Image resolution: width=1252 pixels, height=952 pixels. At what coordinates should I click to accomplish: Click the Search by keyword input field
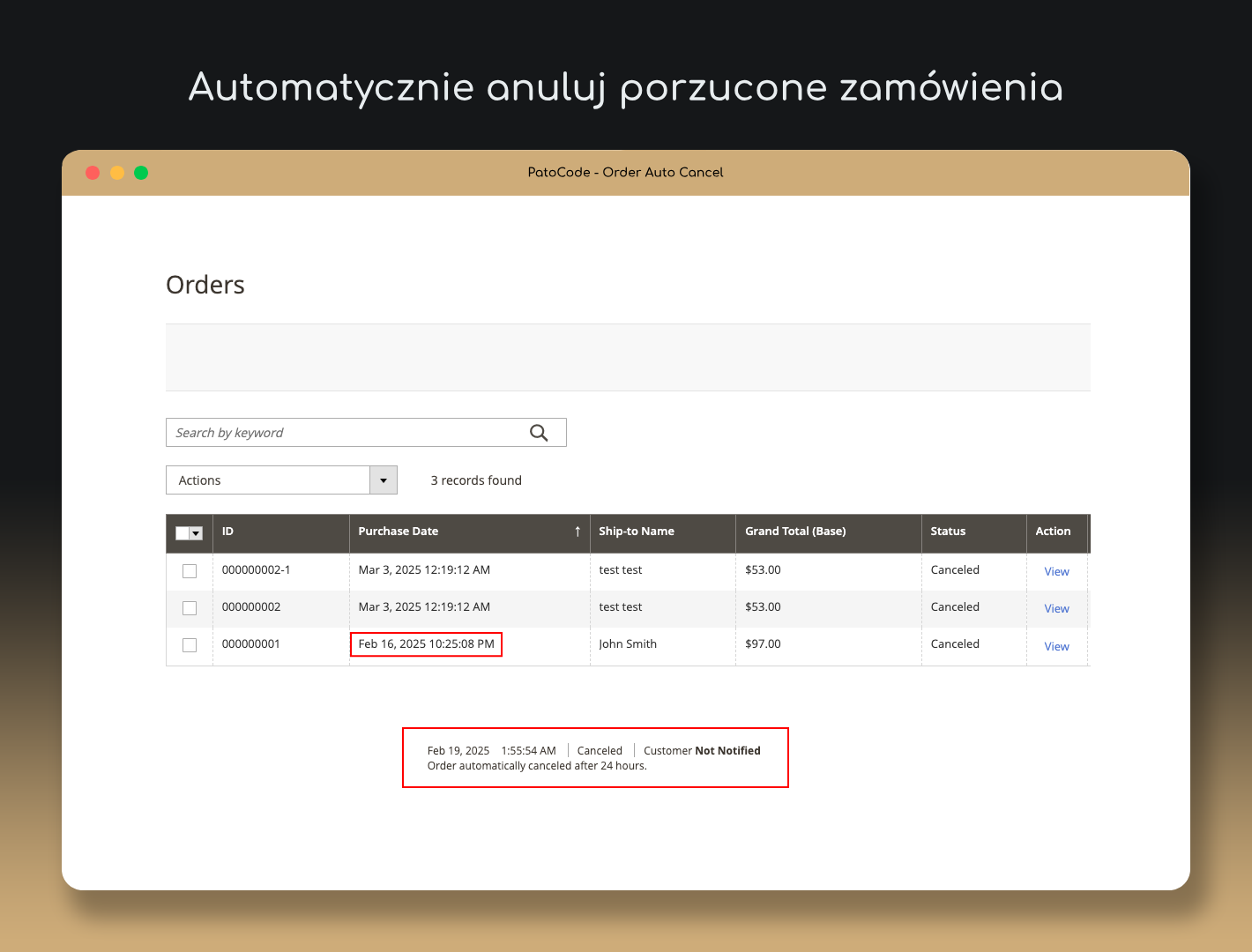[x=344, y=432]
